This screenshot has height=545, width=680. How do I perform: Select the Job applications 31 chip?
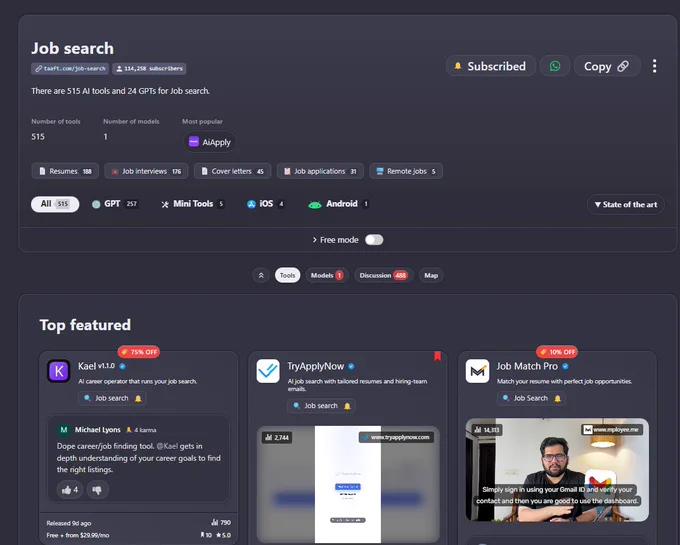point(320,171)
